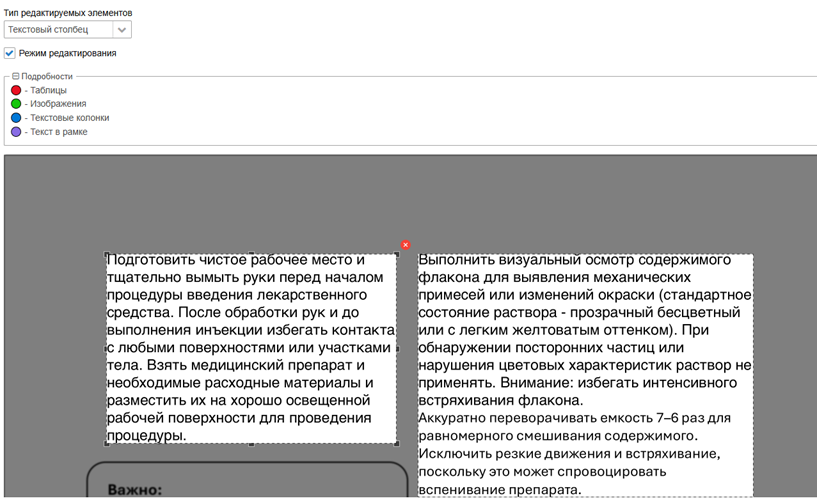This screenshot has width=817, height=498.
Task: Click top-left resize handle of left text block
Action: [107, 254]
